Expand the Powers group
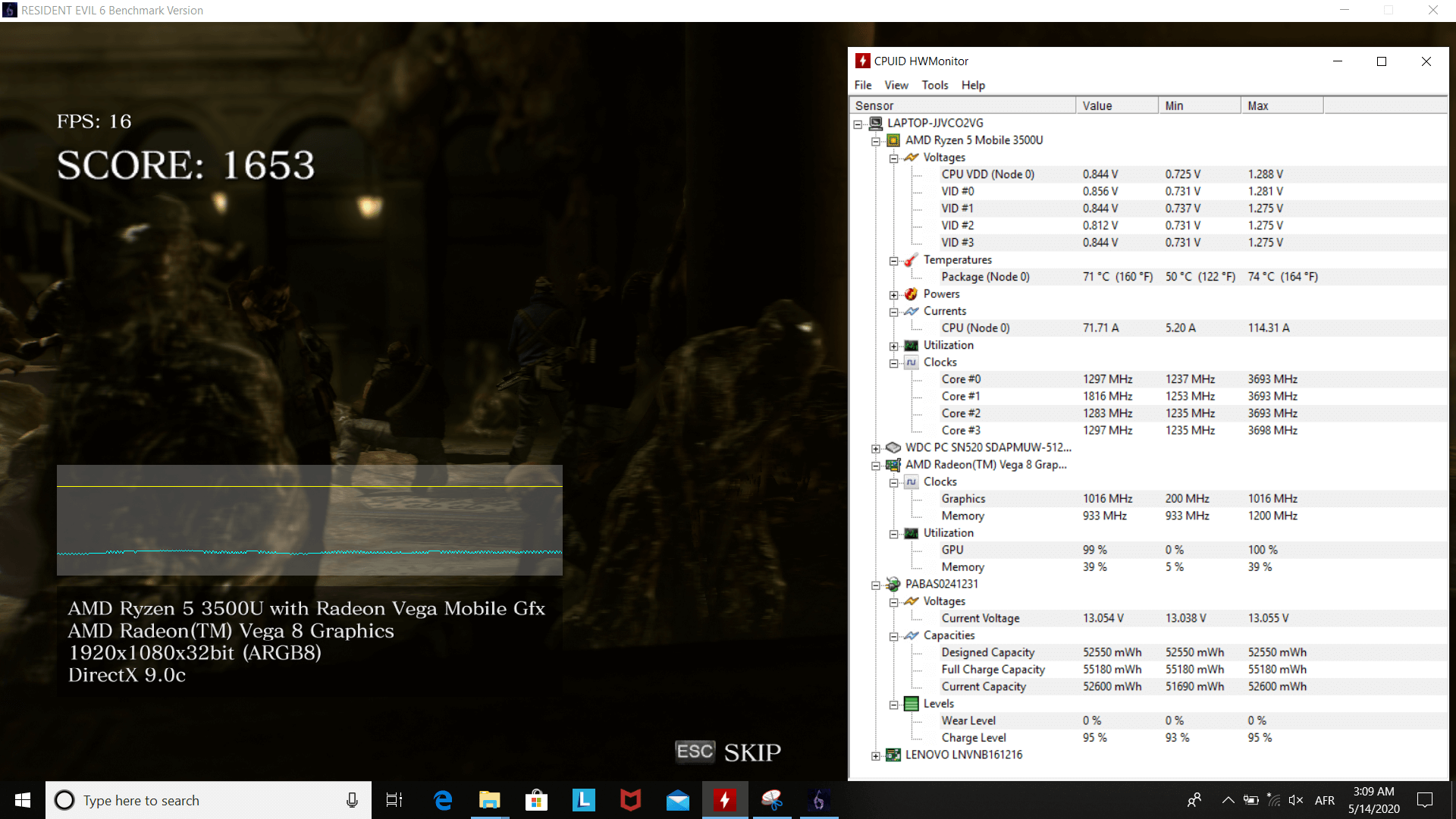 click(894, 294)
